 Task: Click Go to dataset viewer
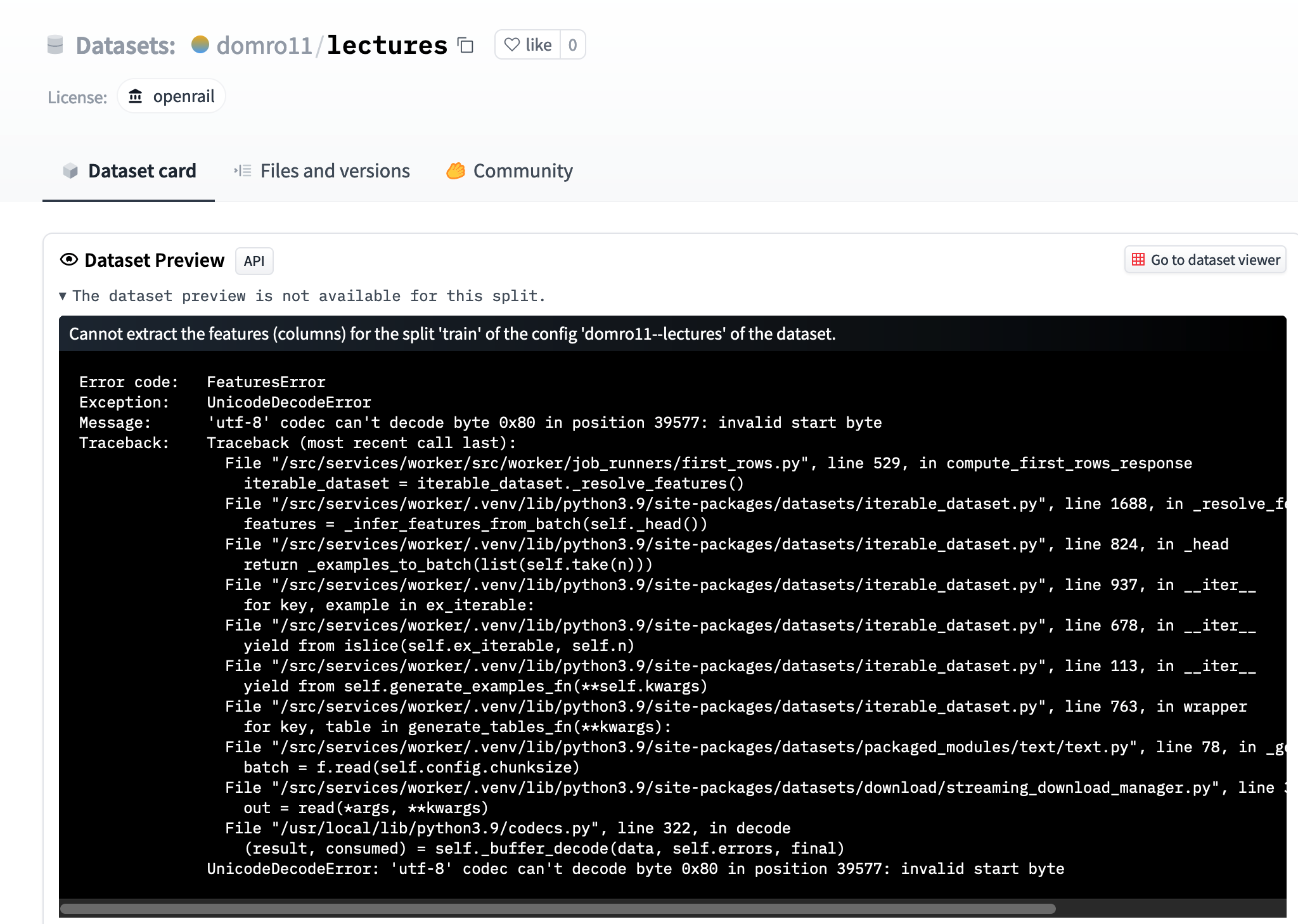1204,259
